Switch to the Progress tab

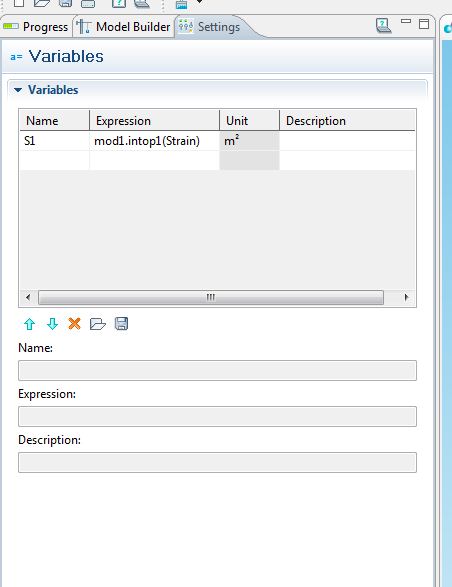(x=36, y=27)
